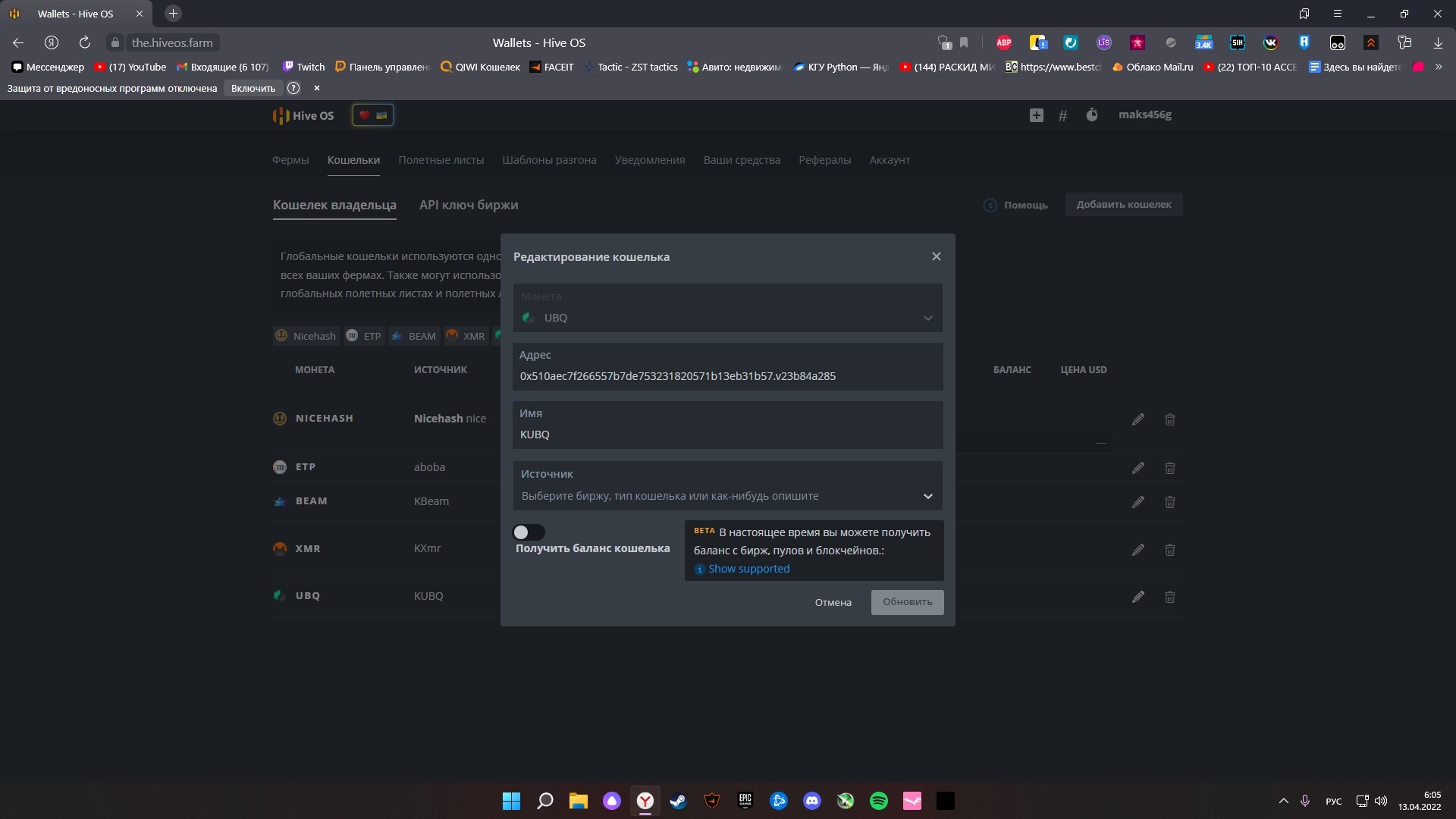
Task: Click the pencil edit icon for BEAM wallet
Action: 1137,502
